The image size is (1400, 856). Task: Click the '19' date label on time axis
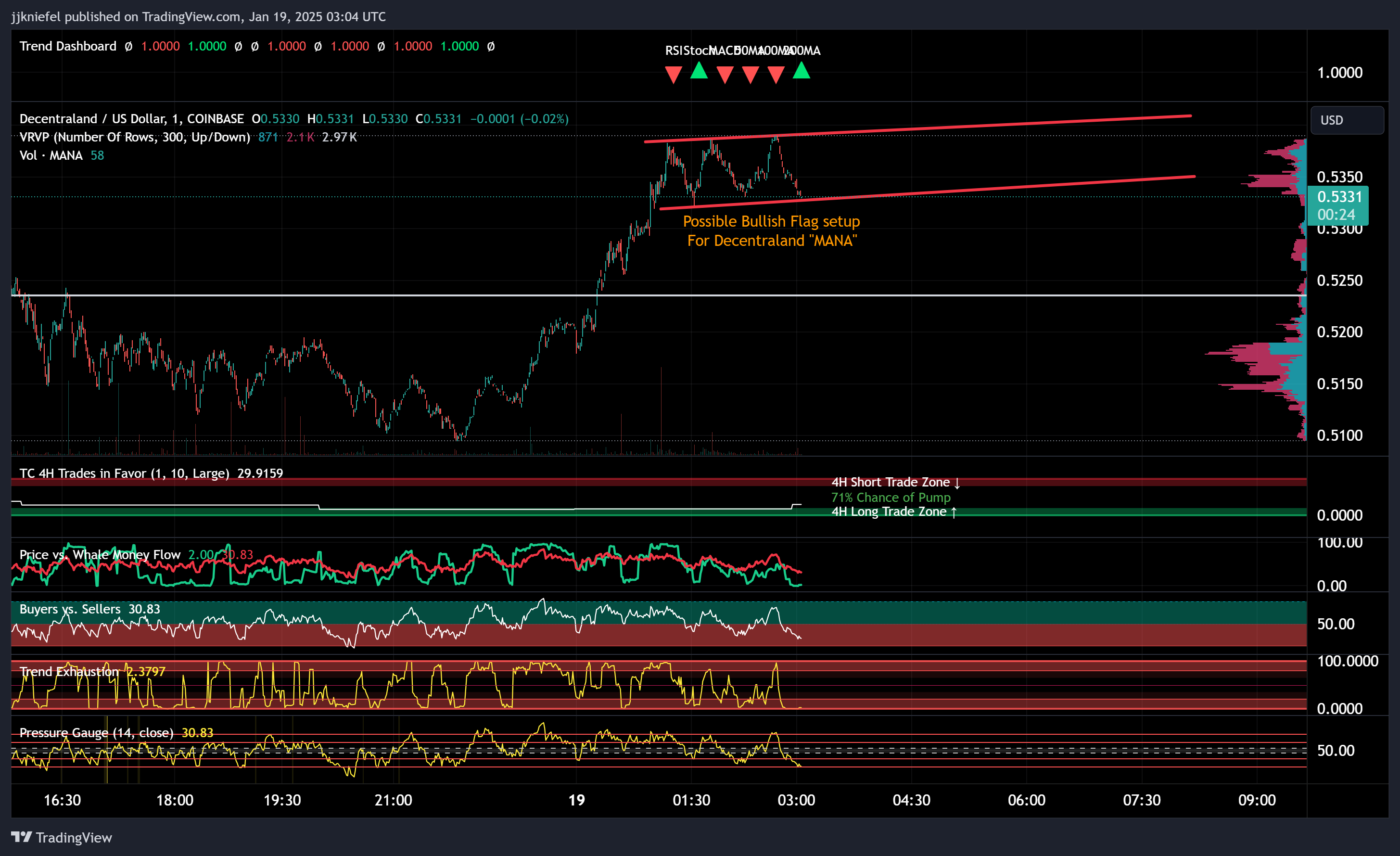[x=576, y=800]
